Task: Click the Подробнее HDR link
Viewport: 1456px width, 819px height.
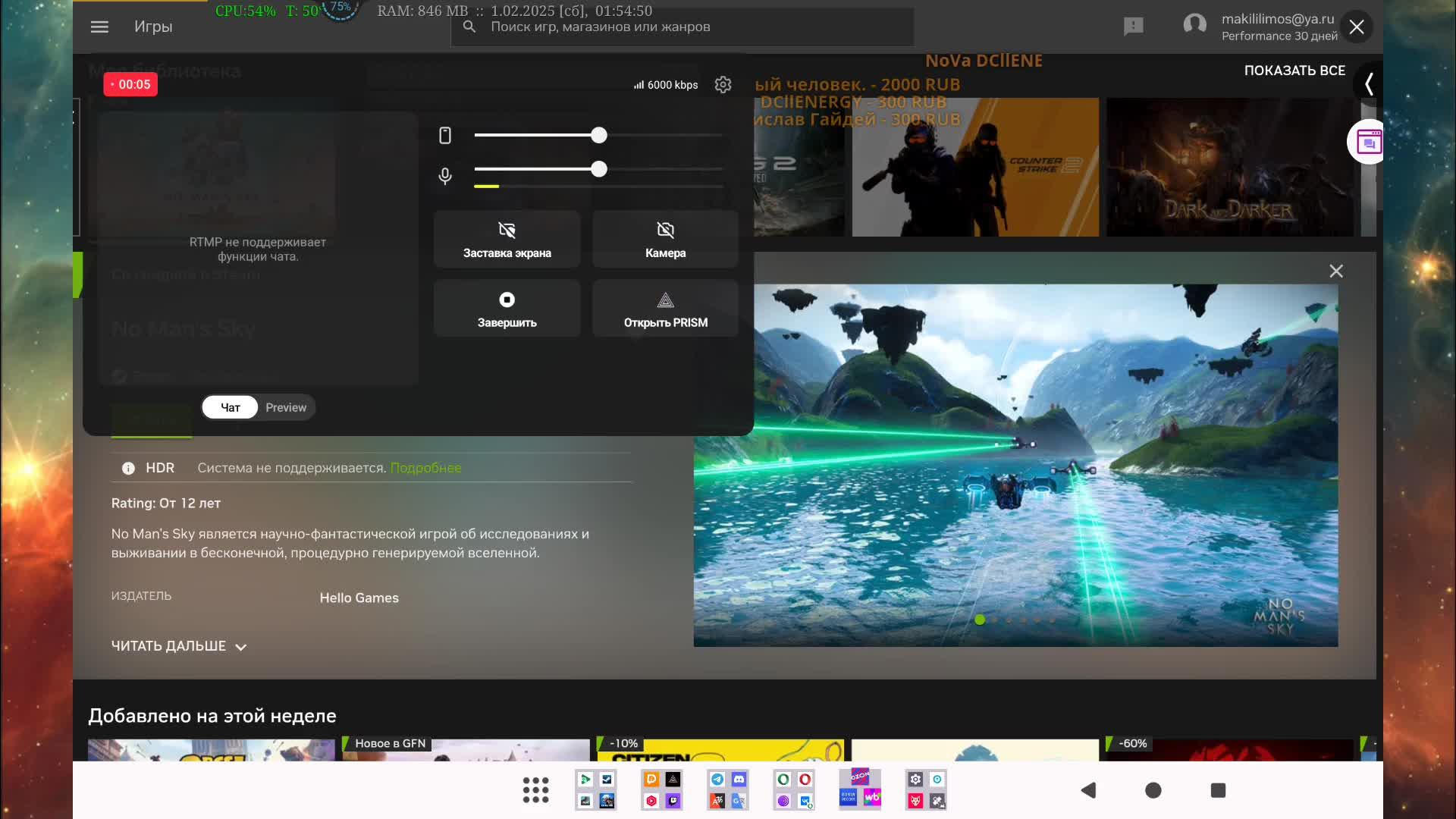Action: pyautogui.click(x=425, y=469)
